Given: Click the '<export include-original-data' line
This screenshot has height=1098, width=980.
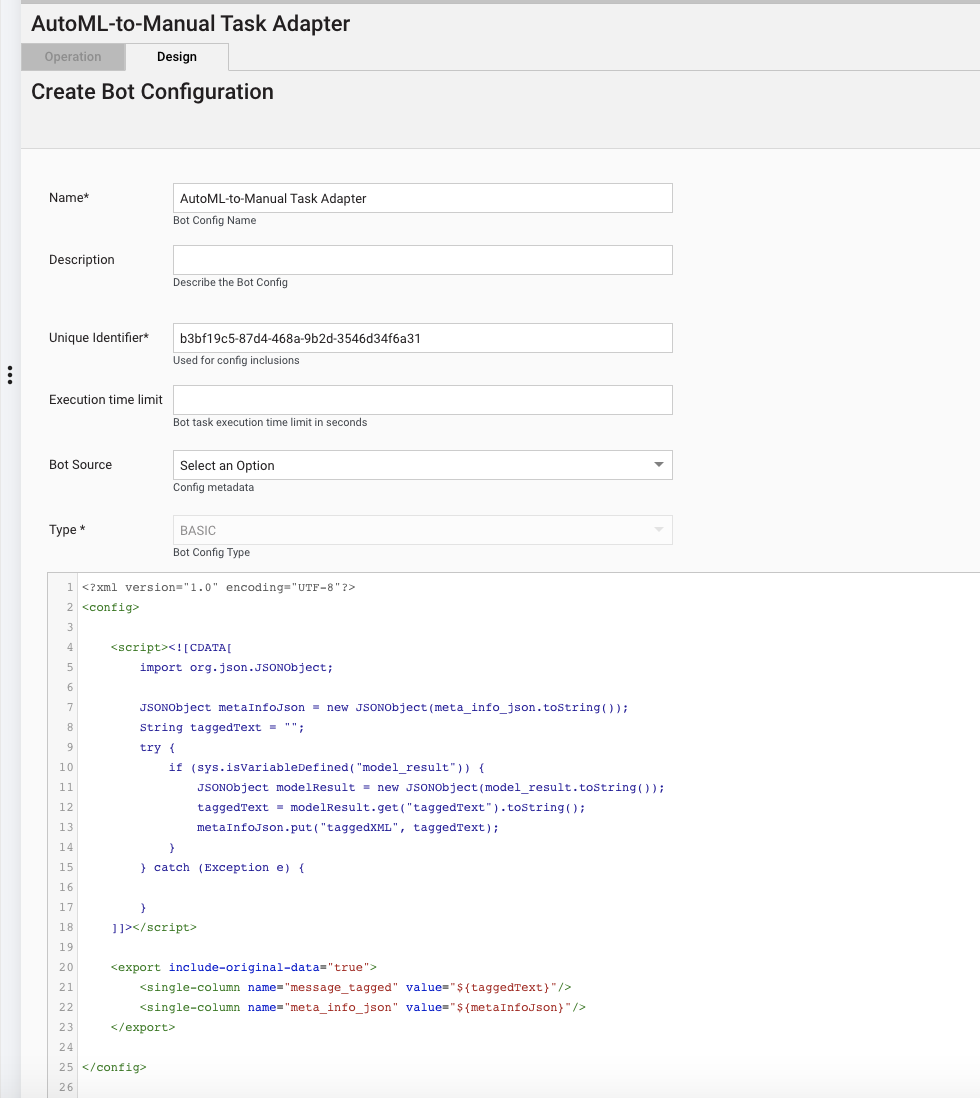Looking at the screenshot, I should point(244,967).
